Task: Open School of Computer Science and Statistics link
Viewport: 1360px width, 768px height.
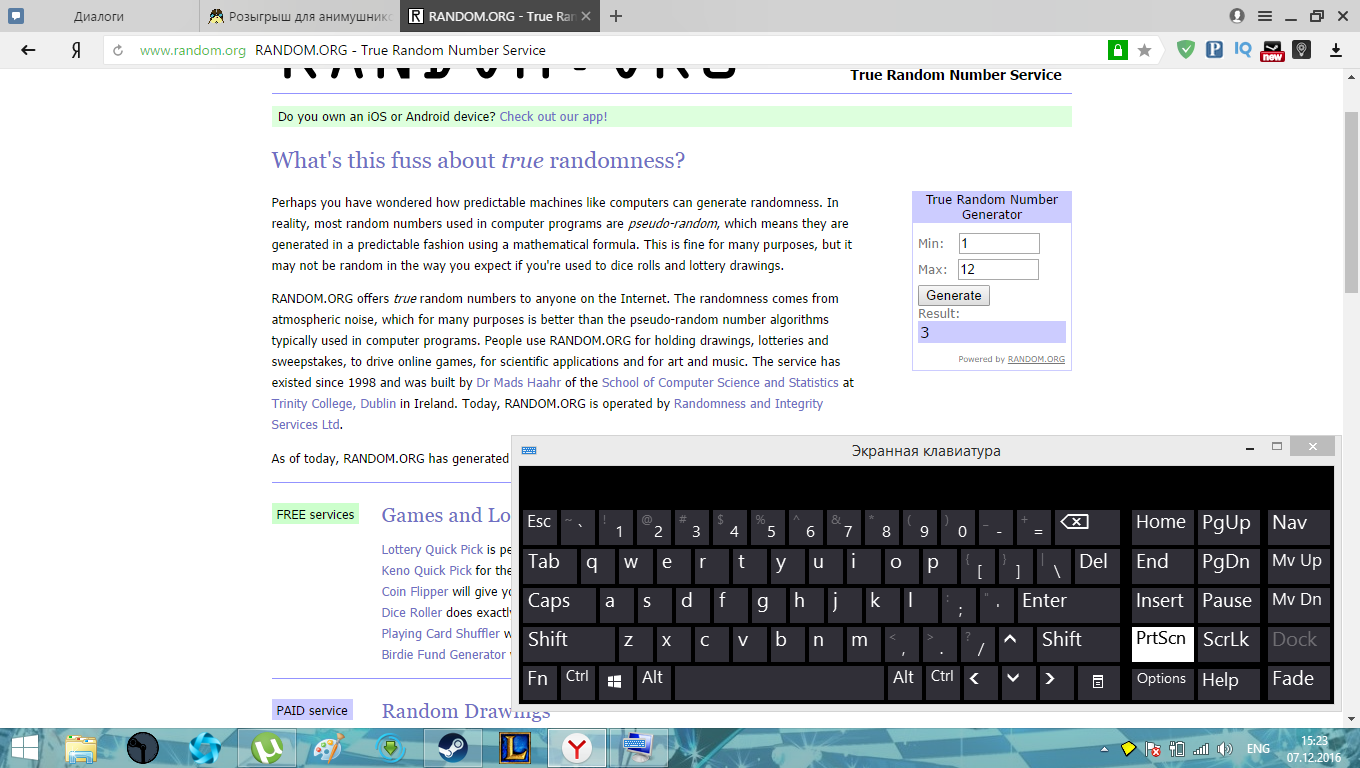Action: click(720, 382)
